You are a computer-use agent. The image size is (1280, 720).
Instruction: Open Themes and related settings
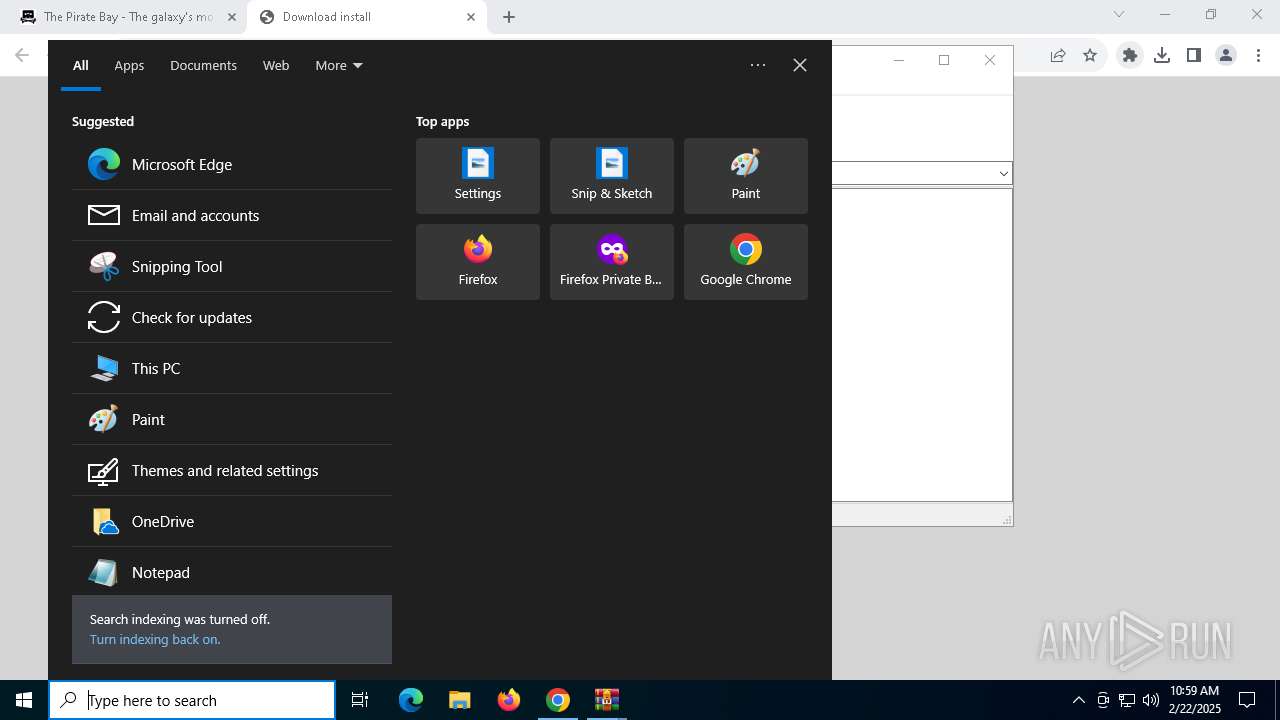click(232, 470)
